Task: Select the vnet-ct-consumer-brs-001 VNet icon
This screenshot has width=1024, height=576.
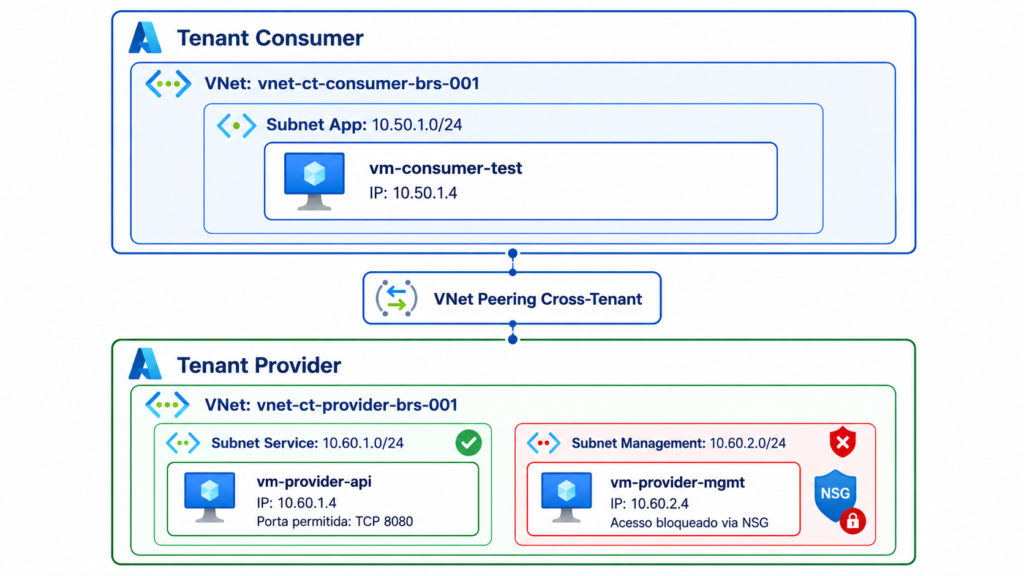Action: (168, 84)
